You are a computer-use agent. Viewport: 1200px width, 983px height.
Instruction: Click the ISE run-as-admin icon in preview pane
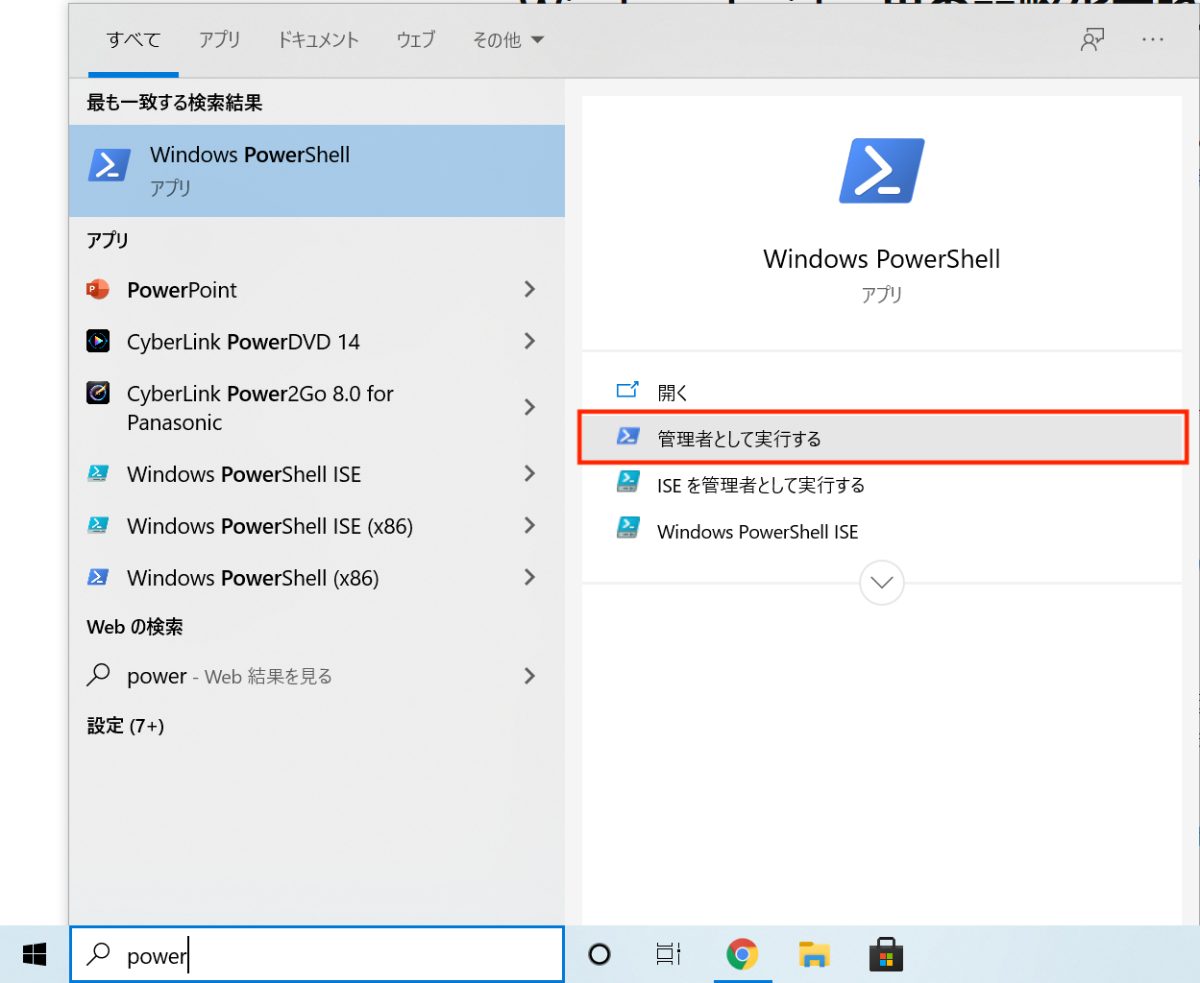[628, 484]
